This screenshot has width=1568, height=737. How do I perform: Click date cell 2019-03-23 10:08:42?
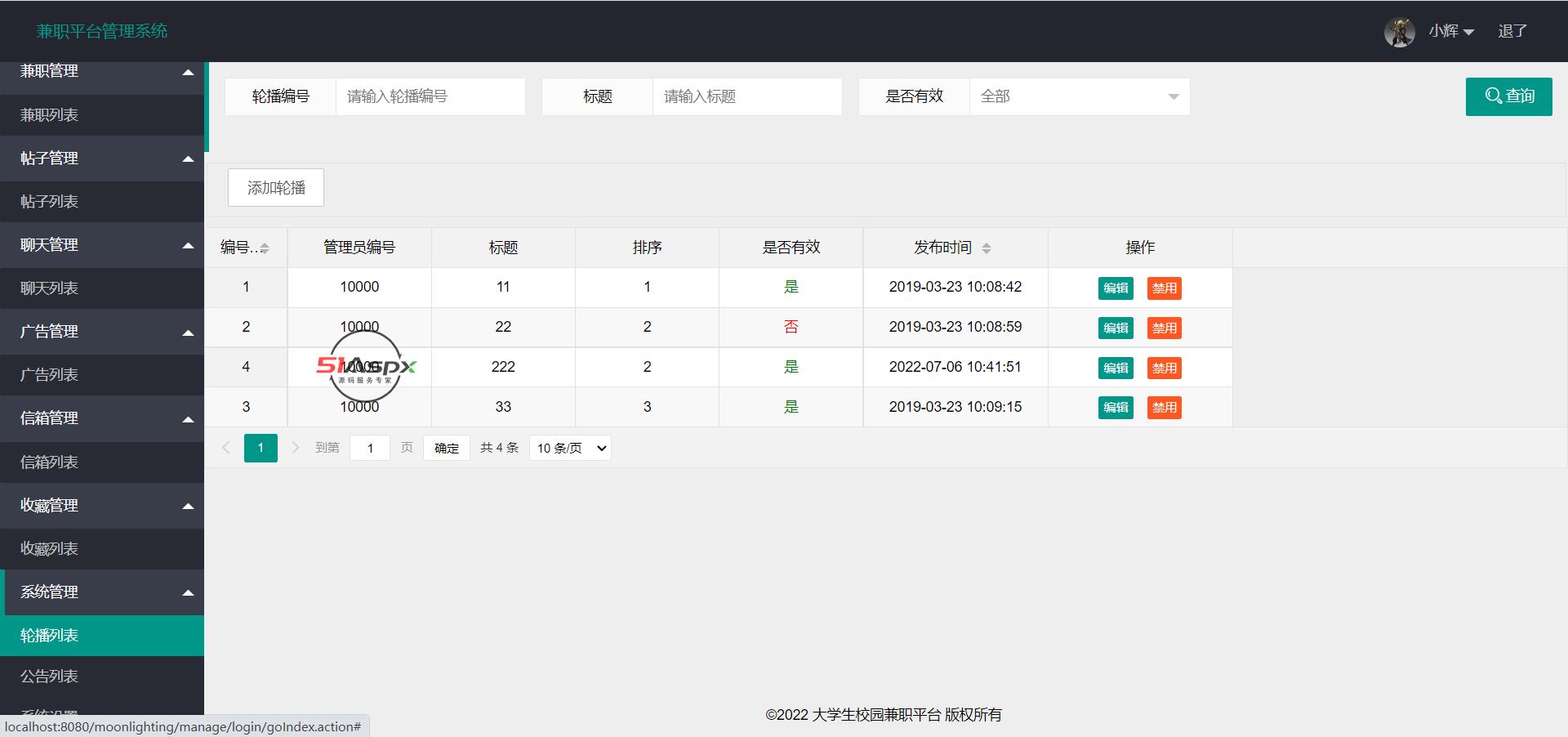(955, 287)
